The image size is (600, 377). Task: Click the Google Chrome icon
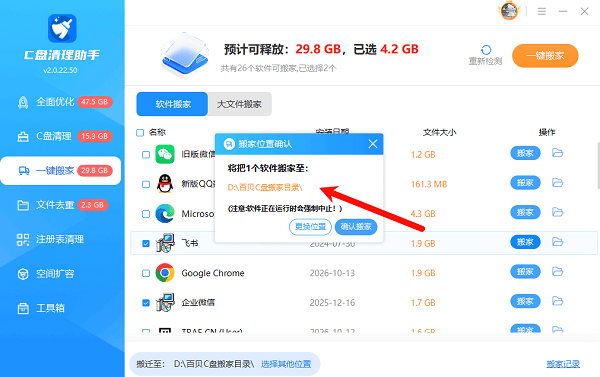pos(165,273)
